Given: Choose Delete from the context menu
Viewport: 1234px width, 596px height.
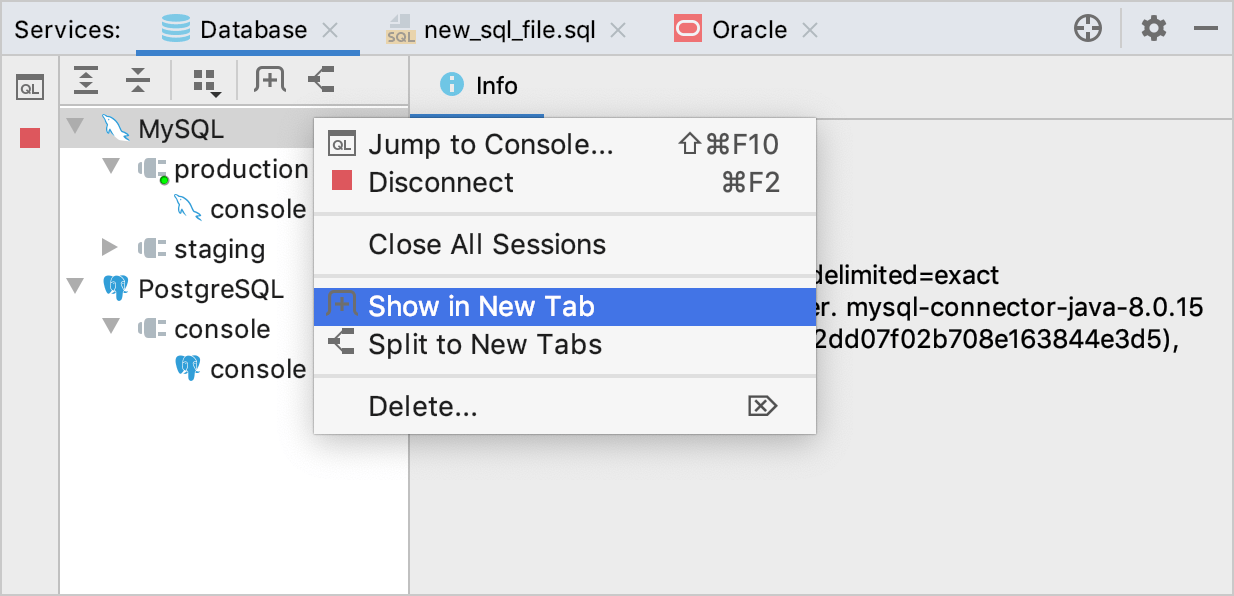Looking at the screenshot, I should 422,406.
